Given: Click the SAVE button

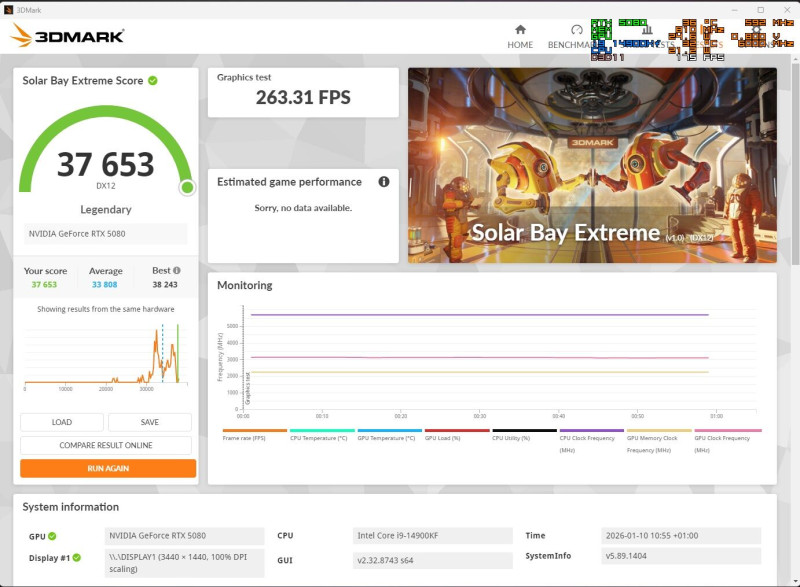Looking at the screenshot, I should click(149, 422).
